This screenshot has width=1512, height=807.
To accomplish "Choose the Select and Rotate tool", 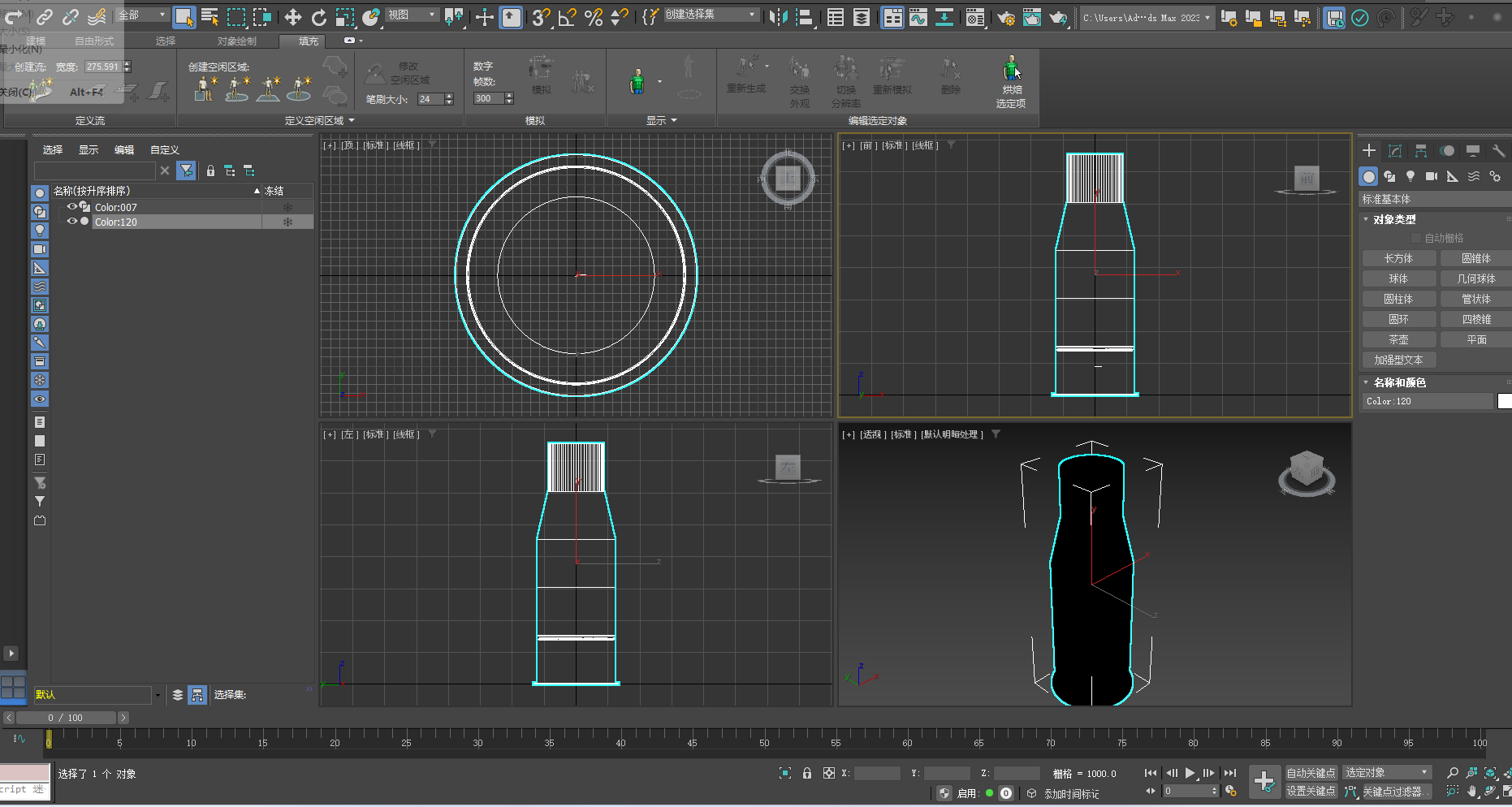I will [x=318, y=17].
